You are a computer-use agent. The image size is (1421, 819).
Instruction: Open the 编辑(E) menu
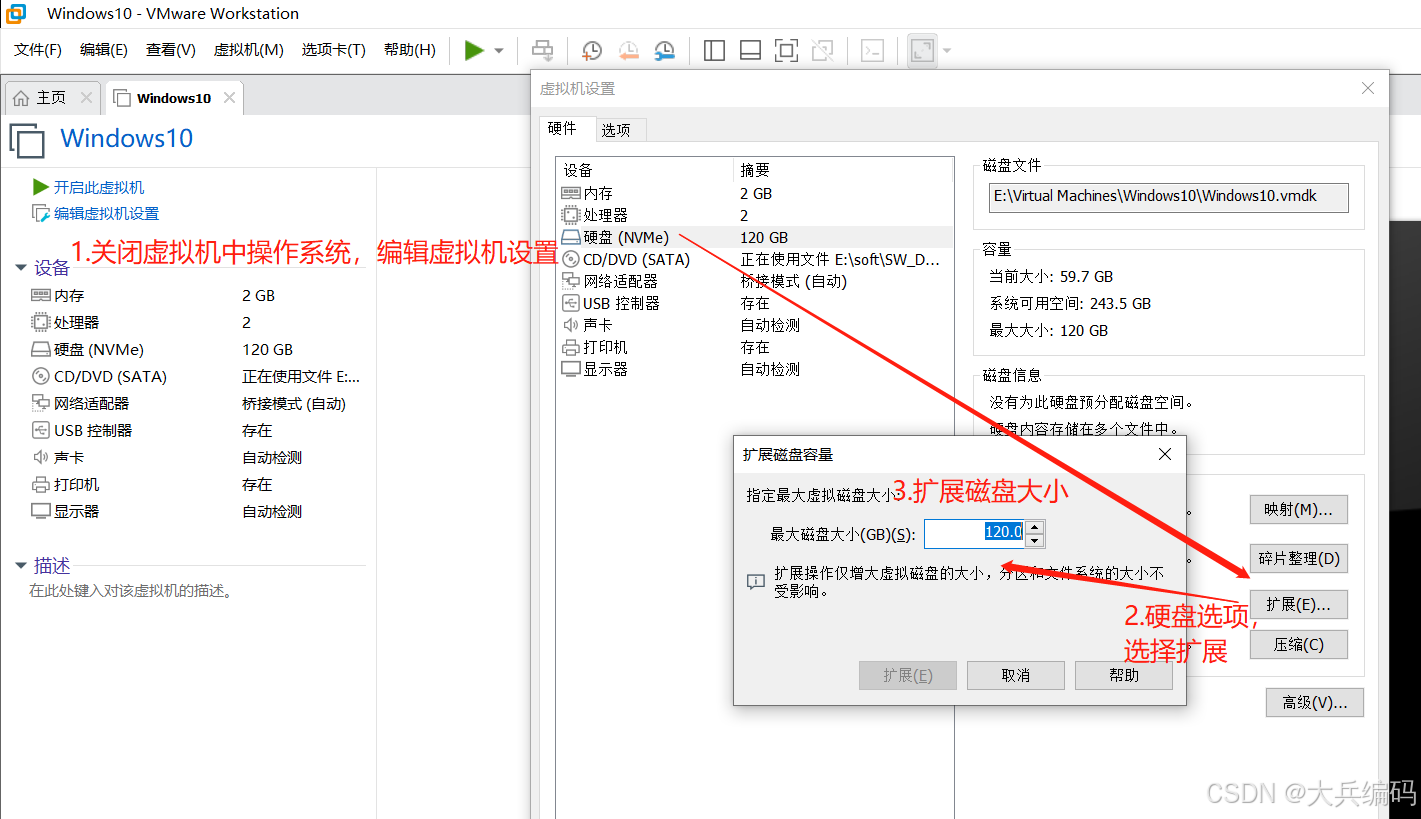pyautogui.click(x=104, y=50)
